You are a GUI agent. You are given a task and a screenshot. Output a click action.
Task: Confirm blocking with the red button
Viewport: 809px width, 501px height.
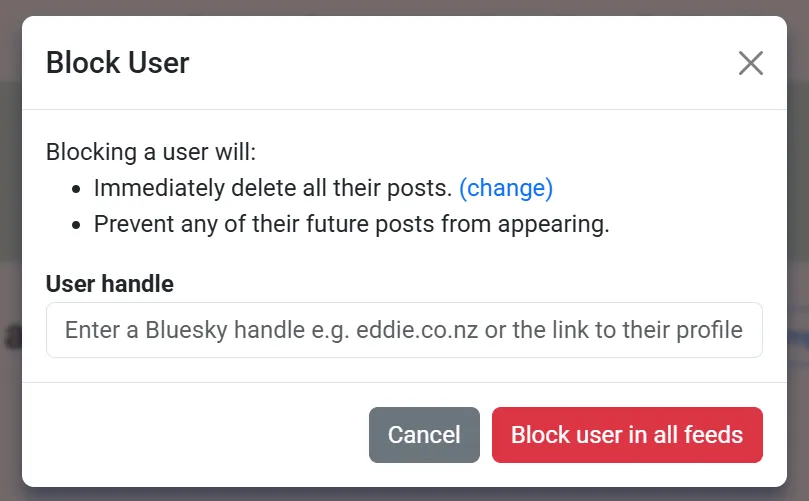627,435
